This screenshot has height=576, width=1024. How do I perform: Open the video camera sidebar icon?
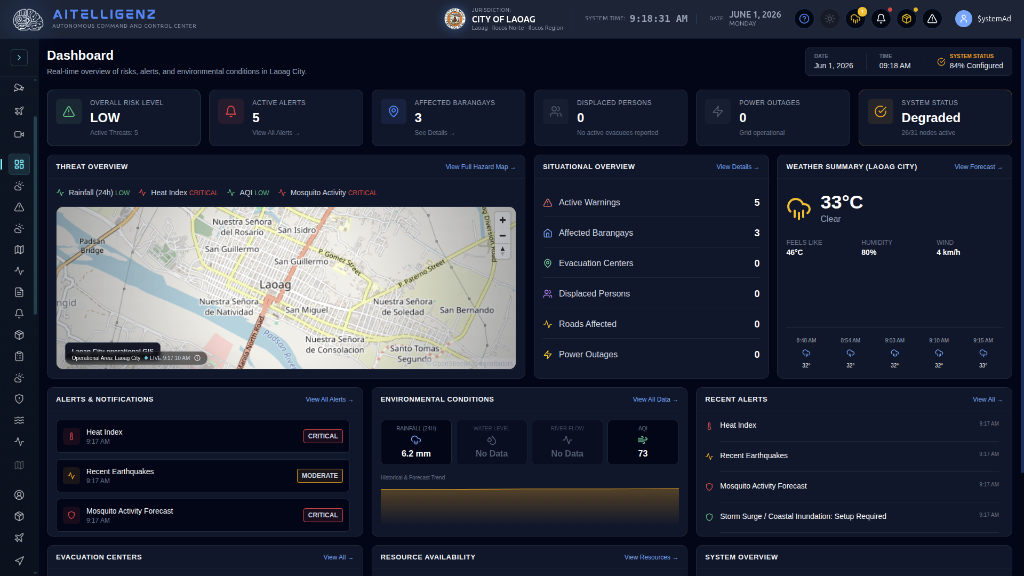[19, 135]
